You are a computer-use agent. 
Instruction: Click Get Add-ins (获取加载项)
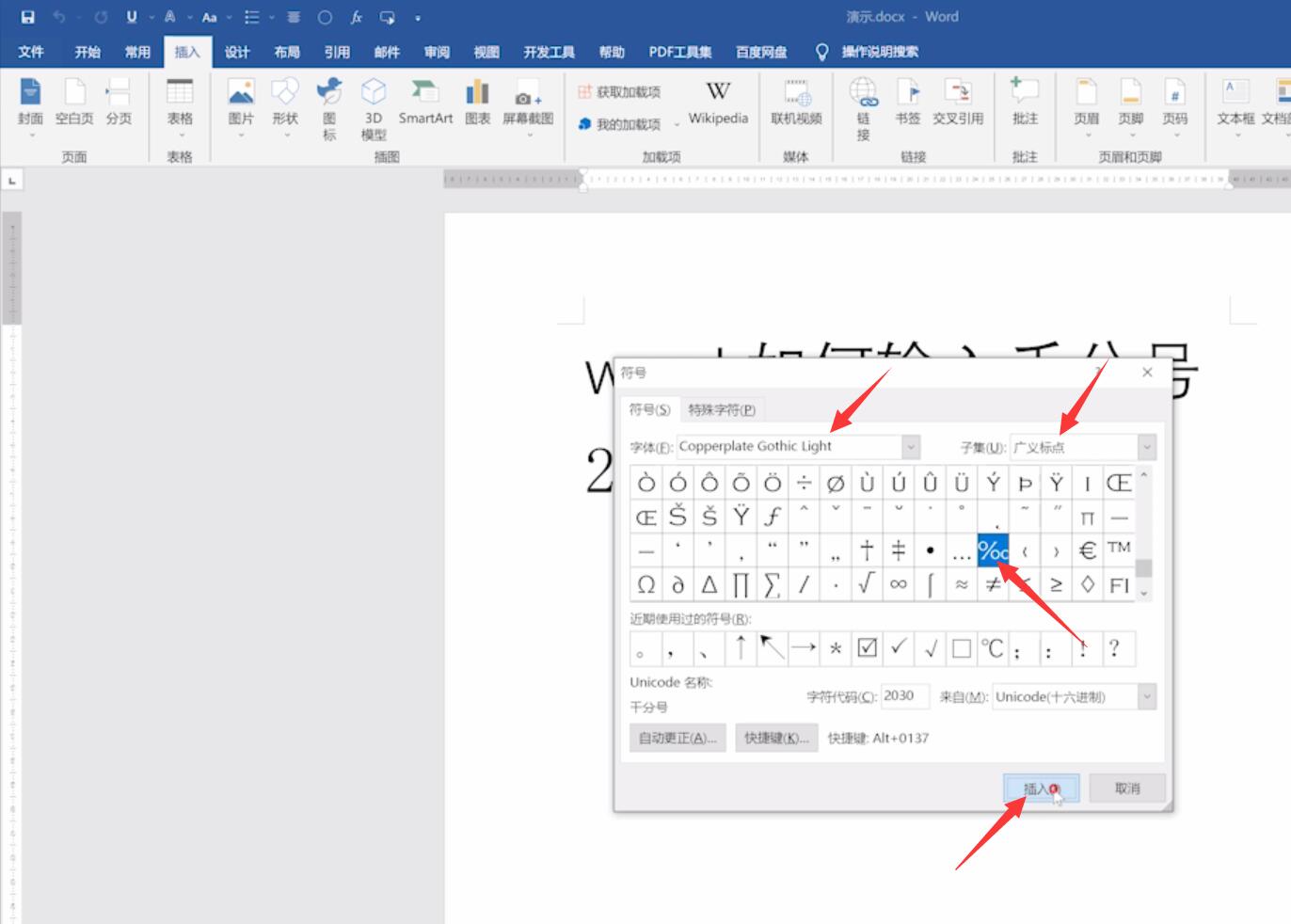(x=619, y=91)
